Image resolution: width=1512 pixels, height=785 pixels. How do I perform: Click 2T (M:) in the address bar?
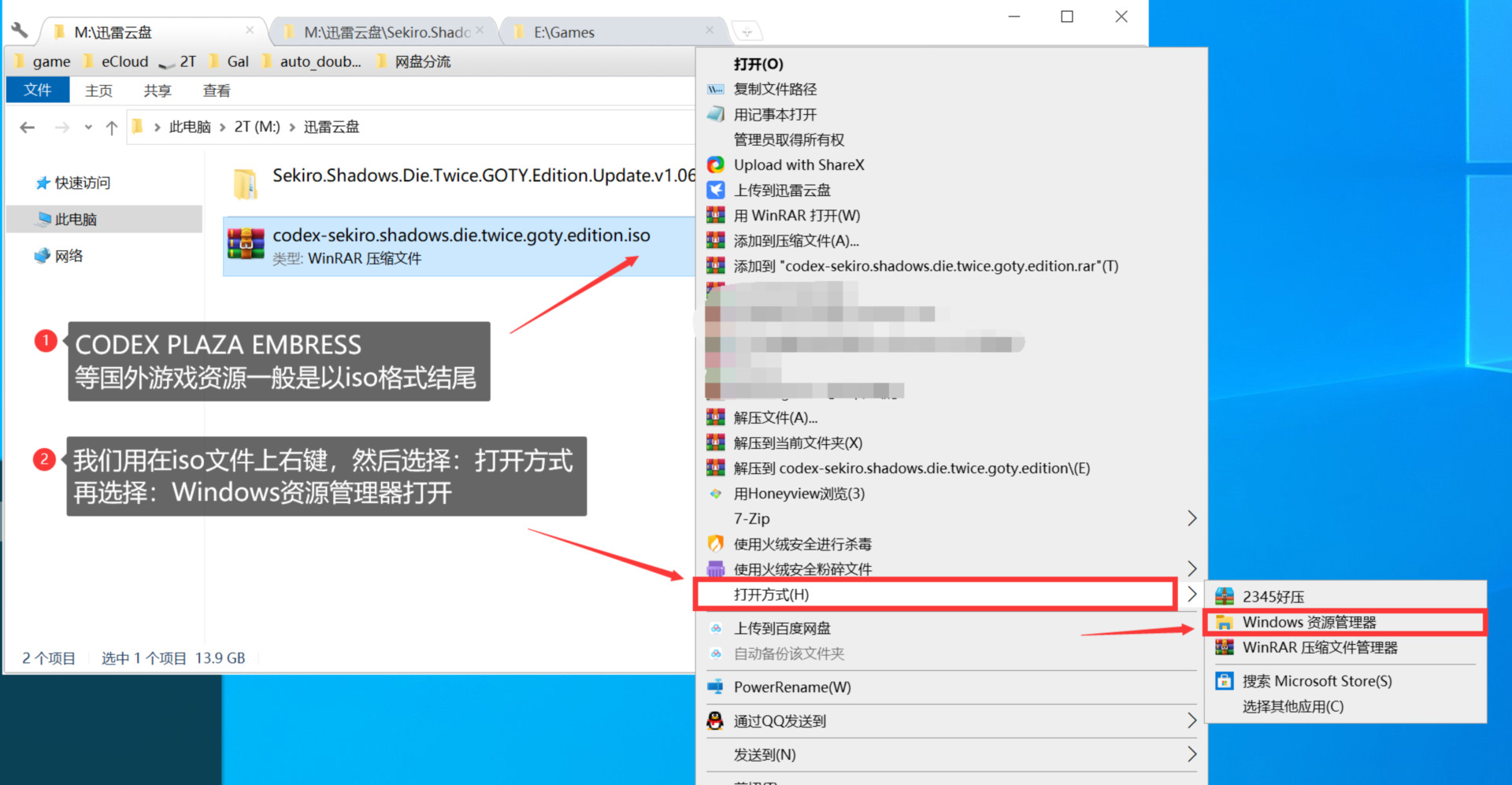[x=257, y=127]
